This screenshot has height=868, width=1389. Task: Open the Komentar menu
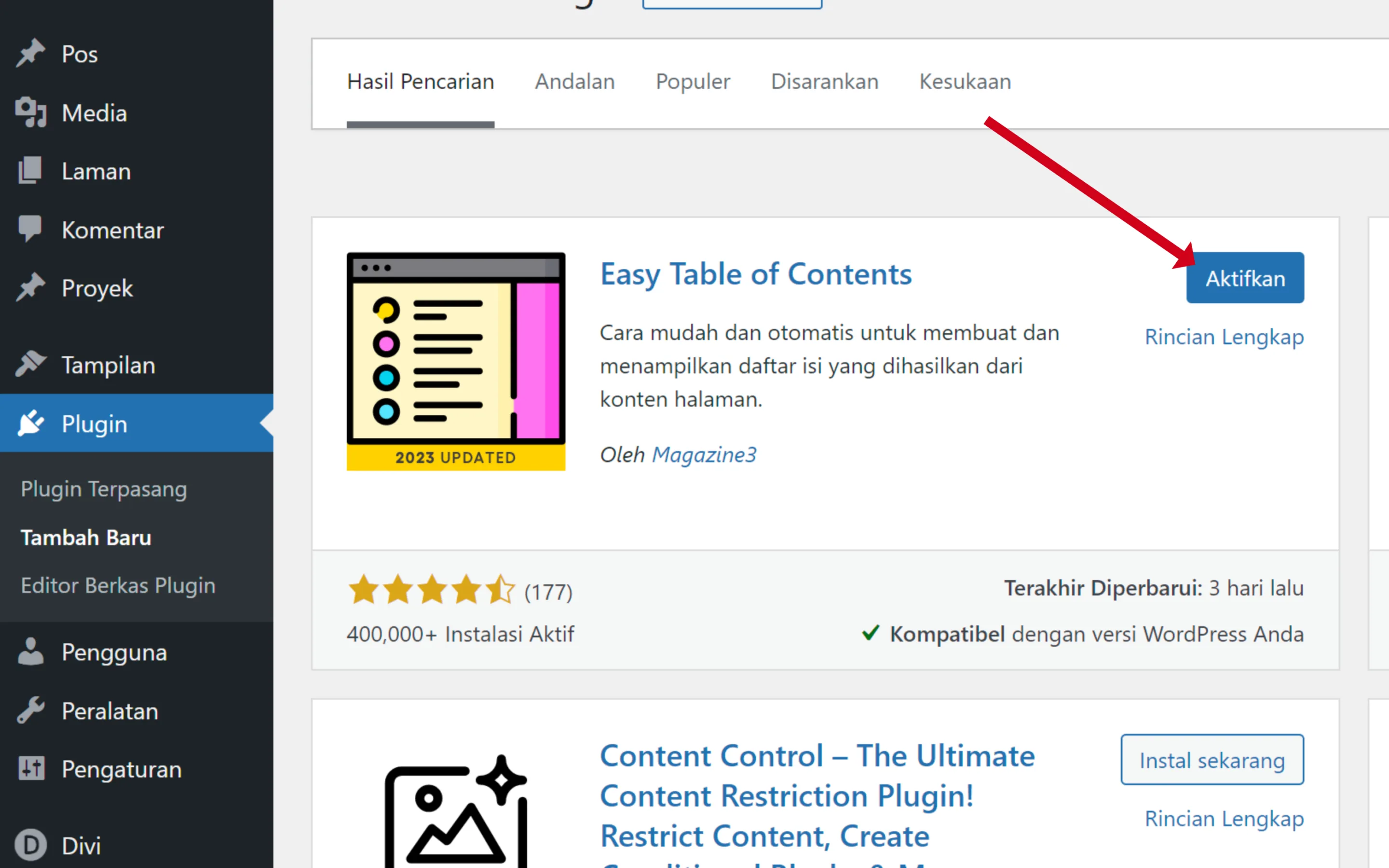tap(136, 230)
